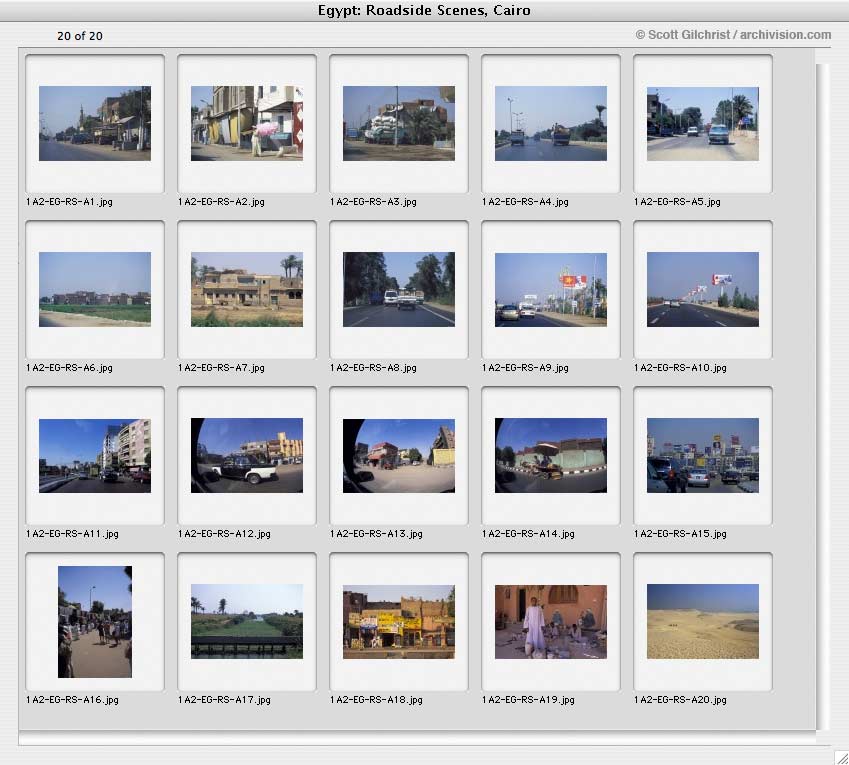The height and width of the screenshot is (765, 849).
Task: Click the filename label 1A2-EG-RS-A17.jpg
Action: (x=224, y=700)
